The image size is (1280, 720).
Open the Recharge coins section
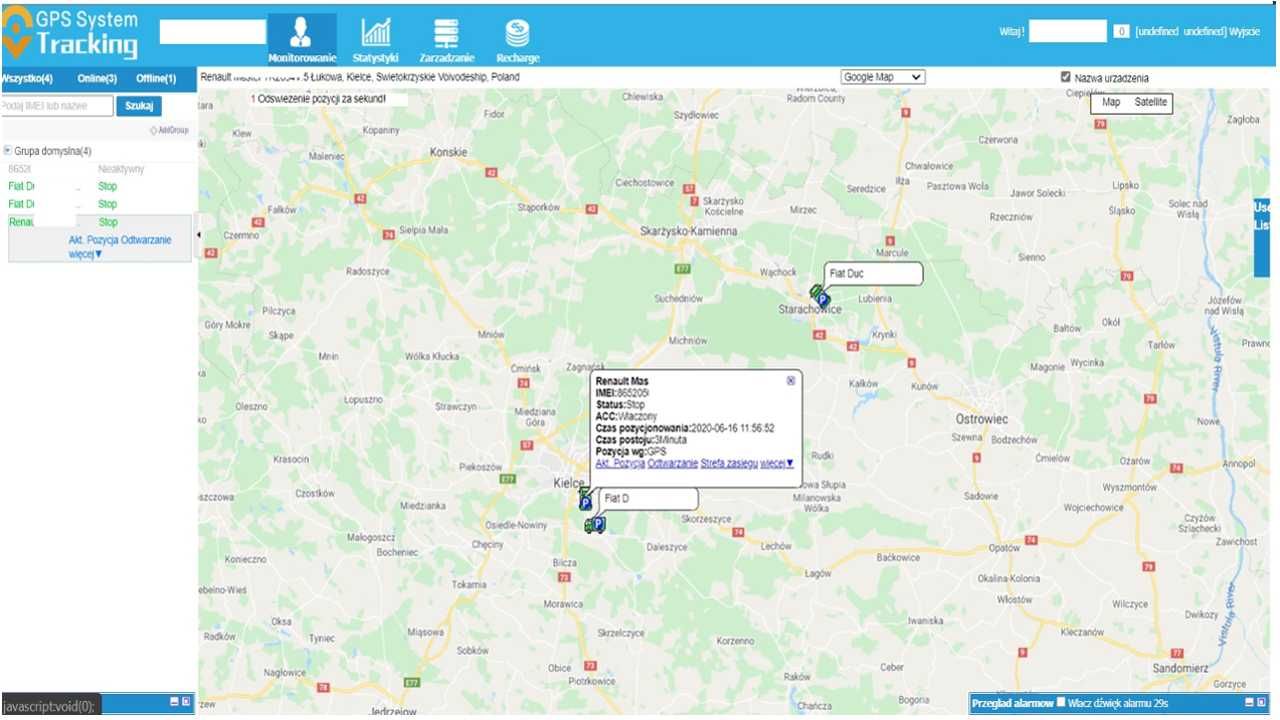click(x=517, y=39)
